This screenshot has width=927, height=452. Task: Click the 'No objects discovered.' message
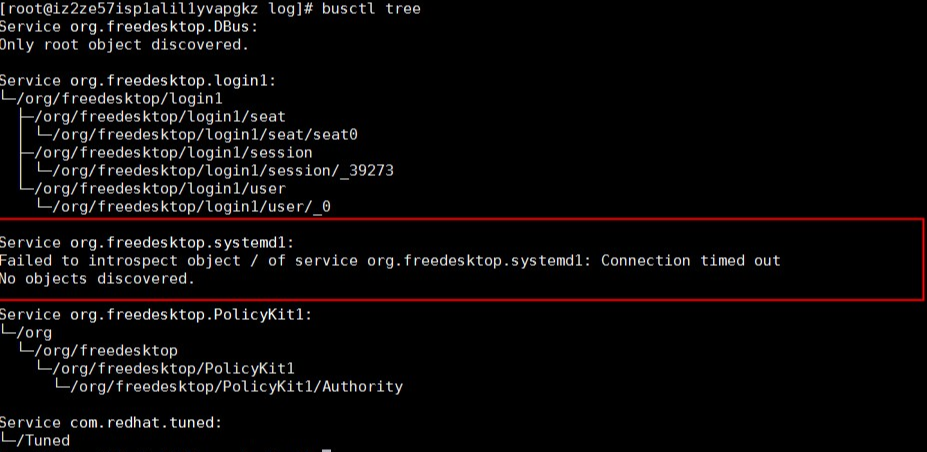point(97,279)
